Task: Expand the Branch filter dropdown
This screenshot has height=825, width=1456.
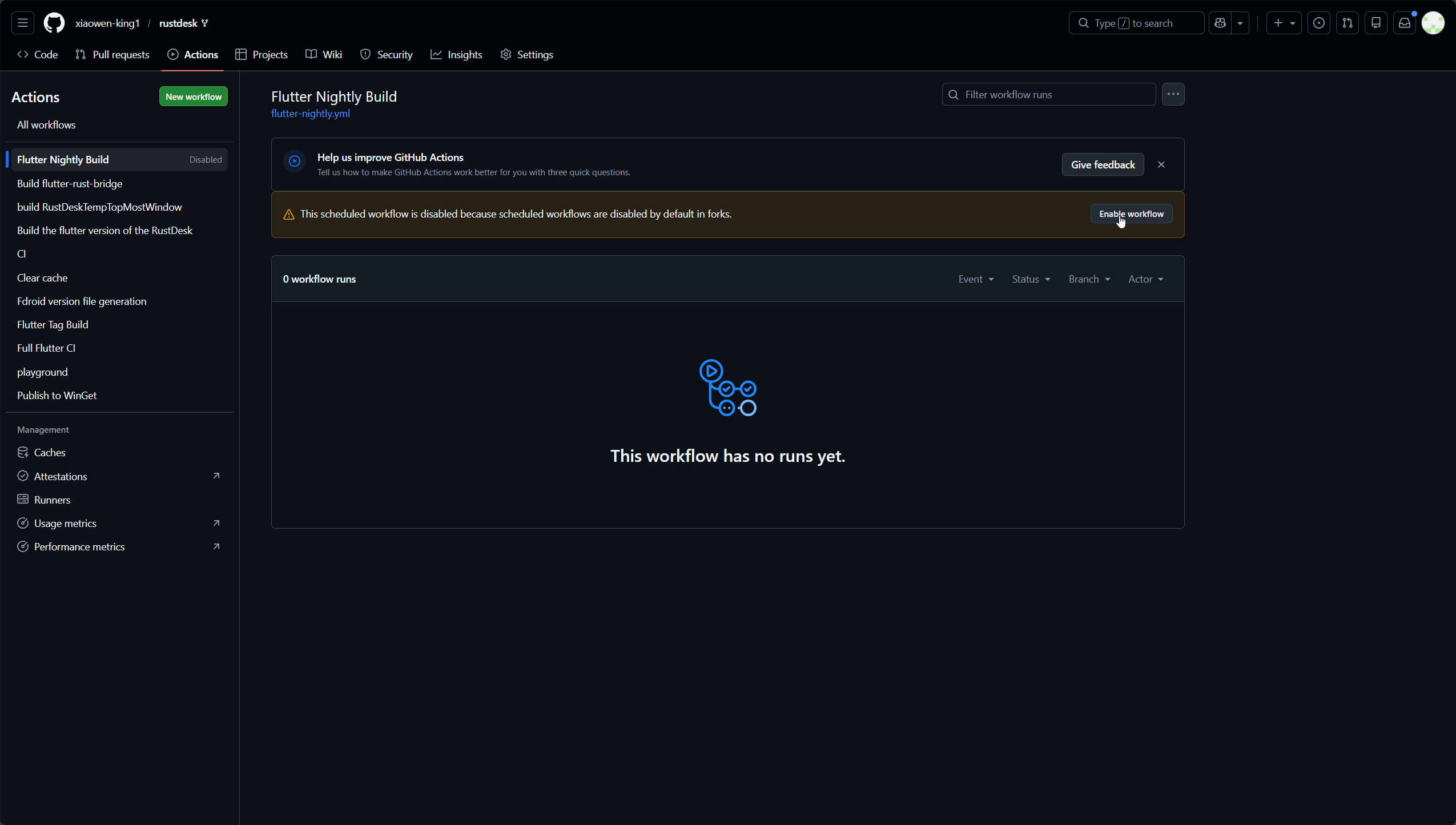Action: 1089,279
